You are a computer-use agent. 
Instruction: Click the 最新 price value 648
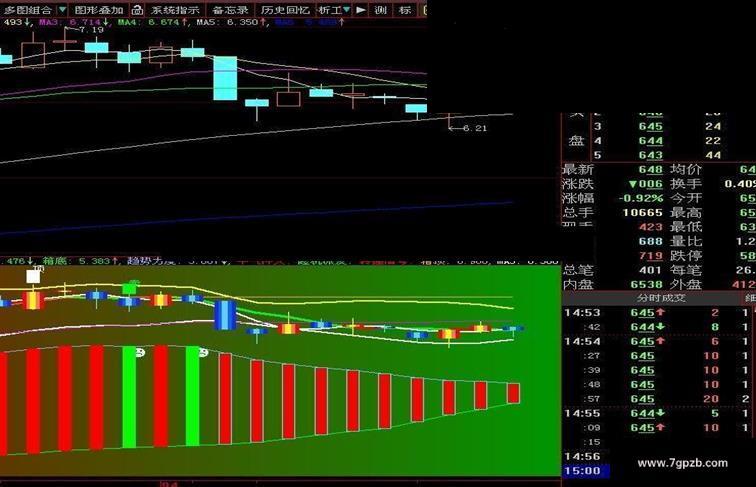point(650,170)
